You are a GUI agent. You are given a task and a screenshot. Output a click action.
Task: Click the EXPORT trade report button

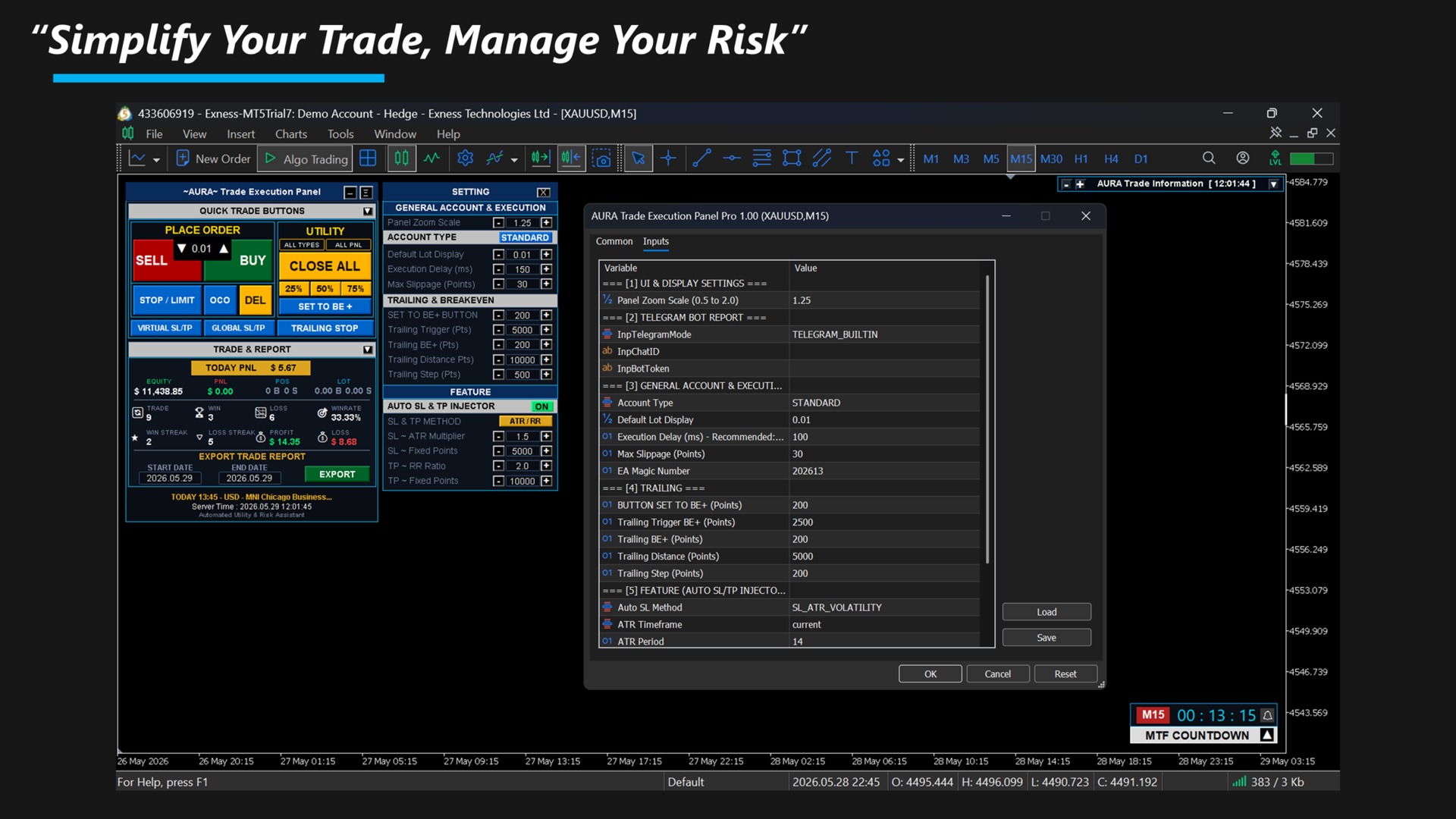pos(337,474)
